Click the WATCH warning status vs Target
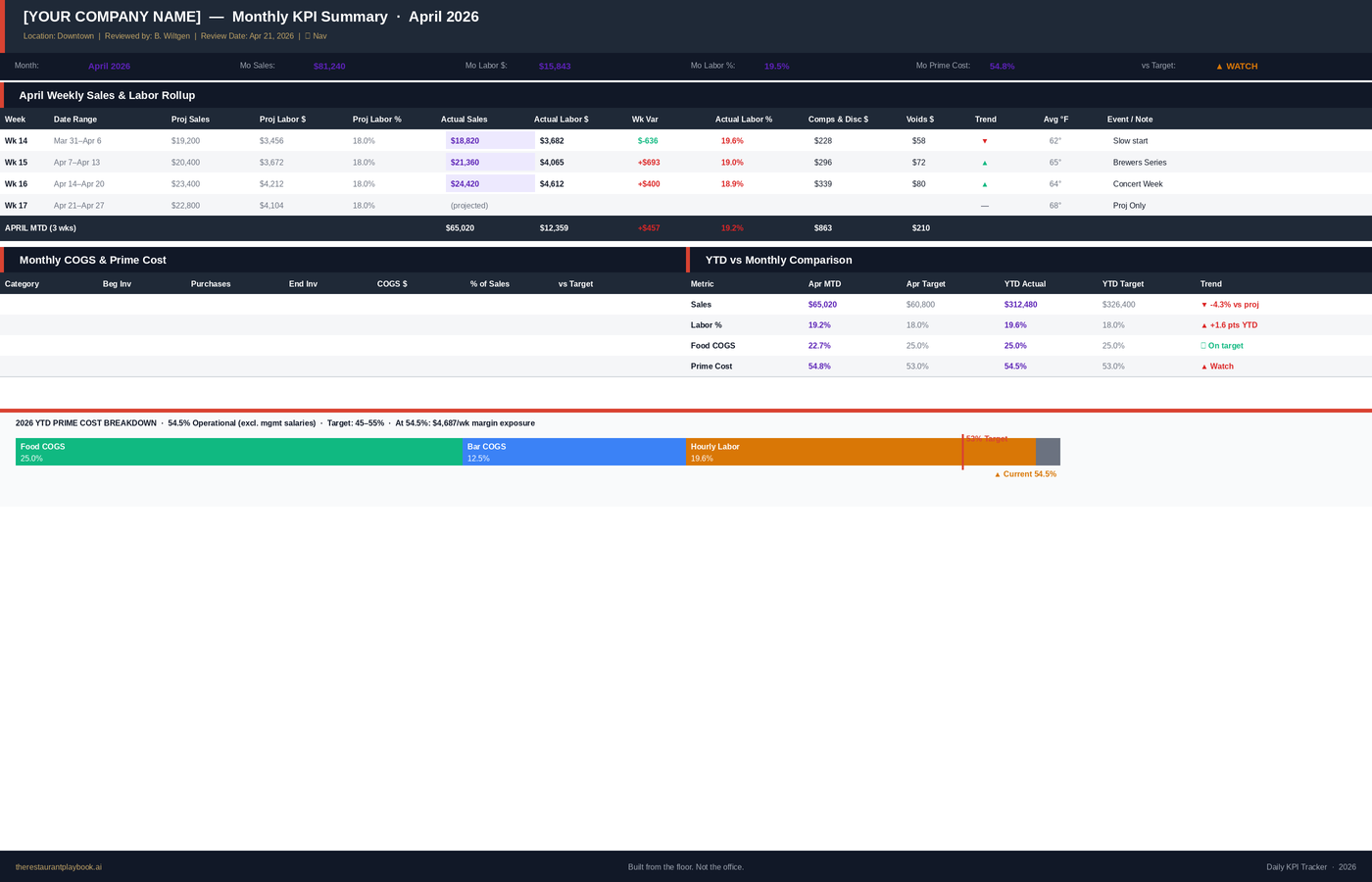 [1236, 67]
